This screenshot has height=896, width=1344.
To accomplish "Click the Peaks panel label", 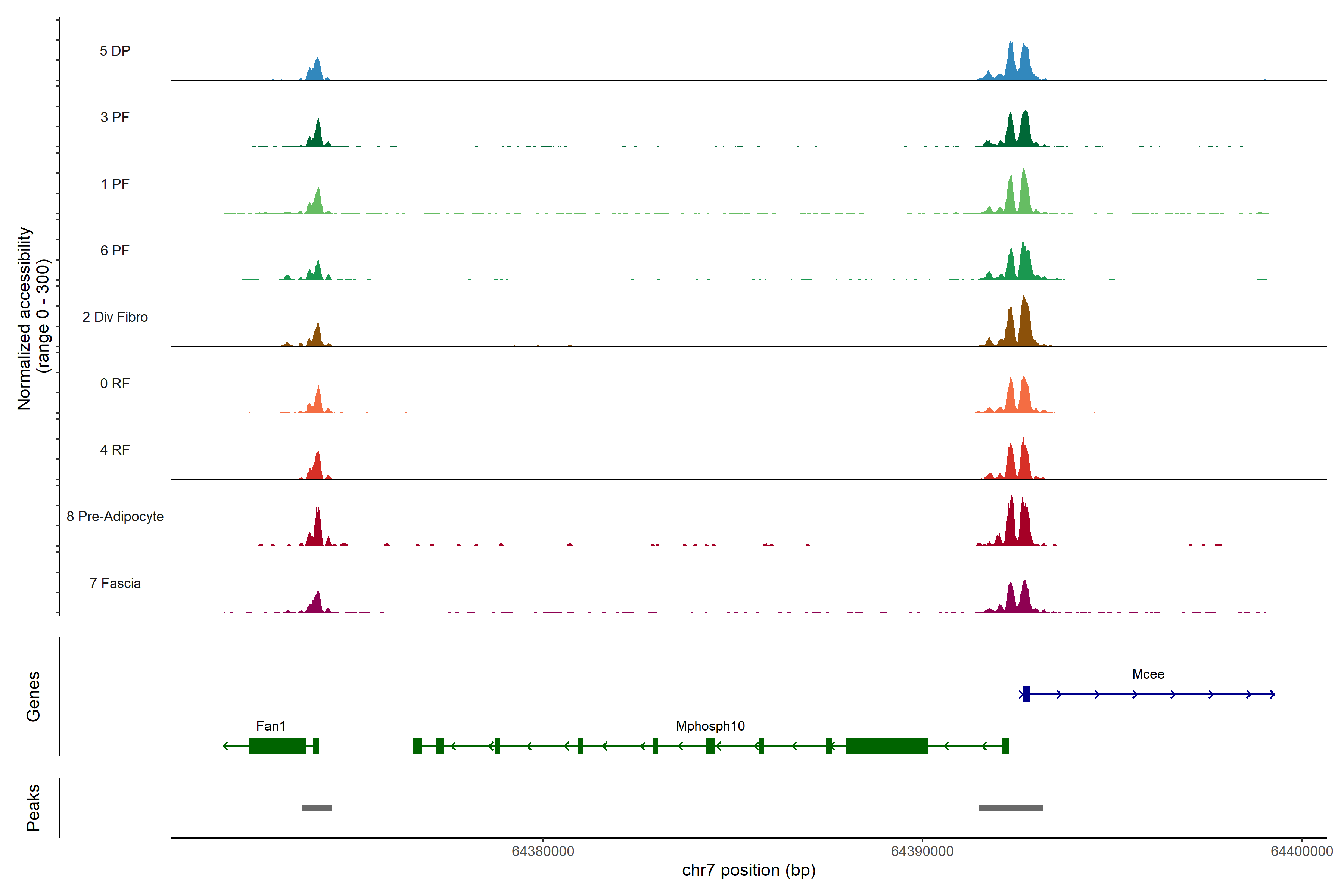I will pyautogui.click(x=33, y=808).
